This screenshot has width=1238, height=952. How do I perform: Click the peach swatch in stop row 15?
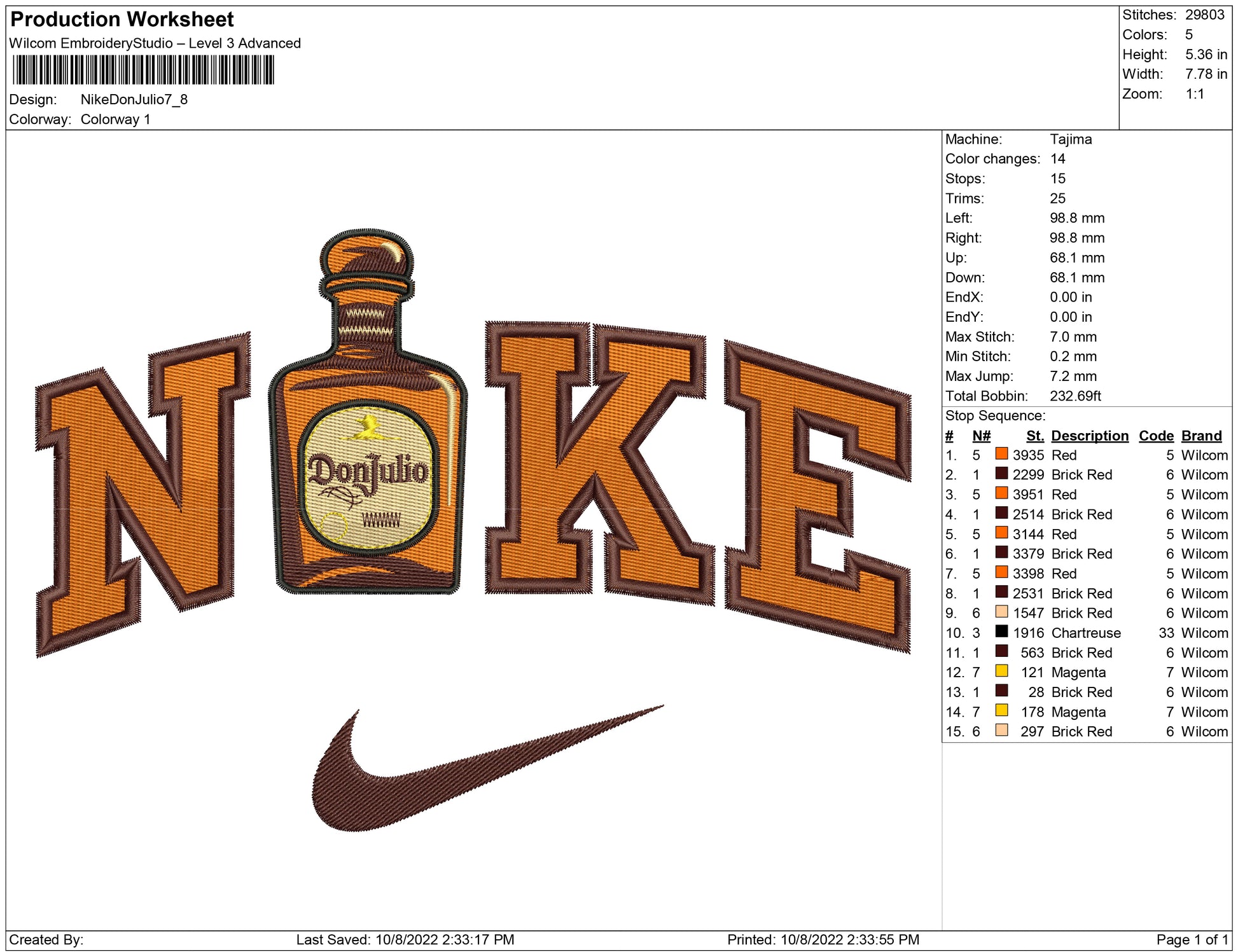point(1001,730)
